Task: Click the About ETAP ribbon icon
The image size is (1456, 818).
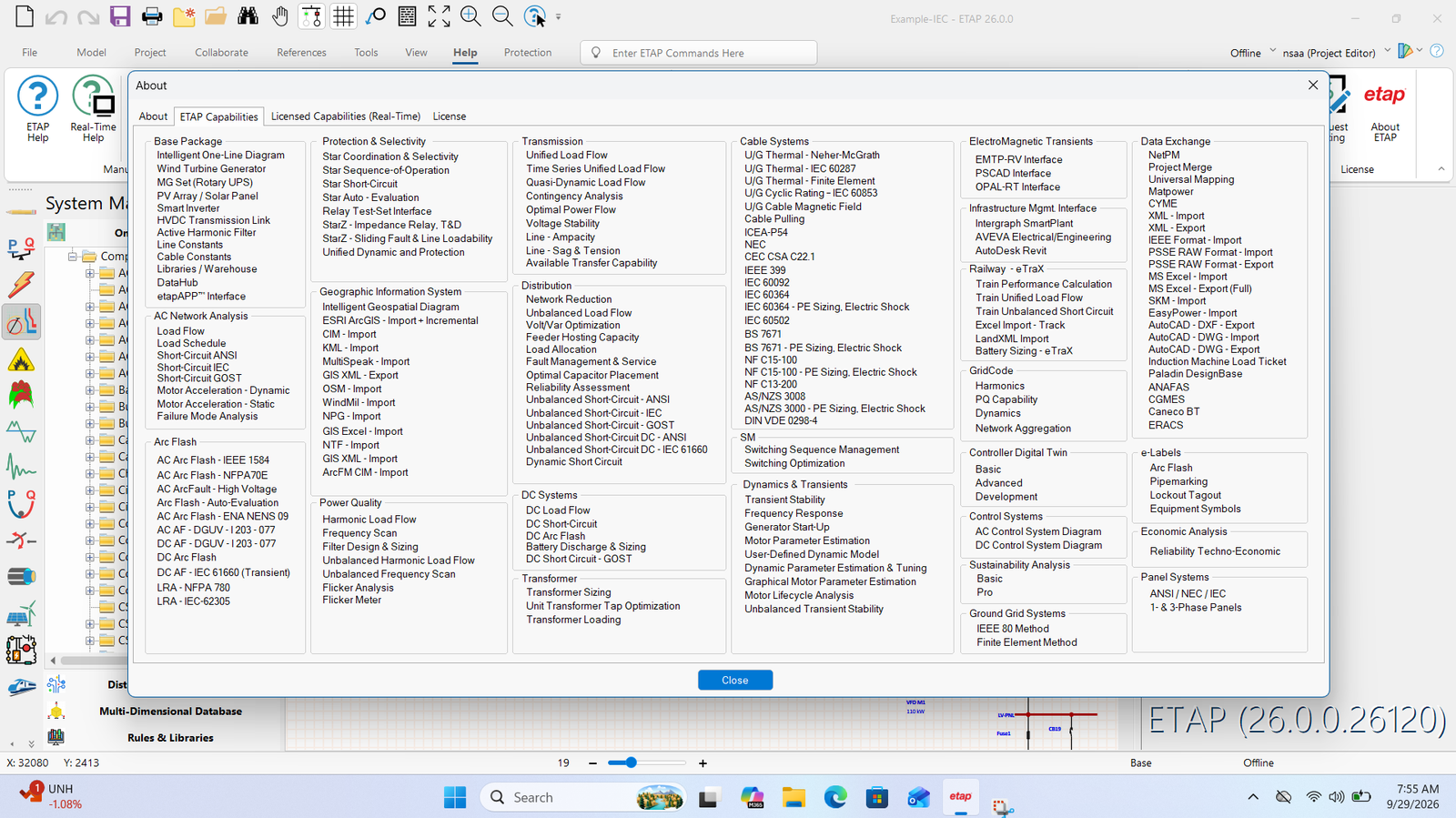Action: 1384,109
